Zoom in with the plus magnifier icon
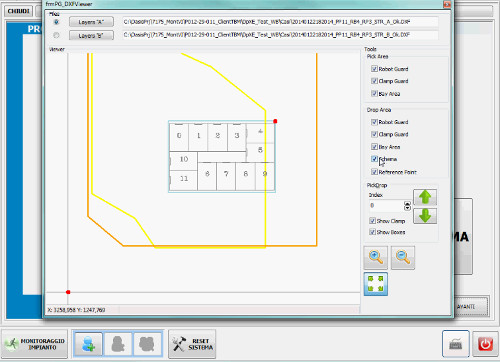 click(x=375, y=257)
